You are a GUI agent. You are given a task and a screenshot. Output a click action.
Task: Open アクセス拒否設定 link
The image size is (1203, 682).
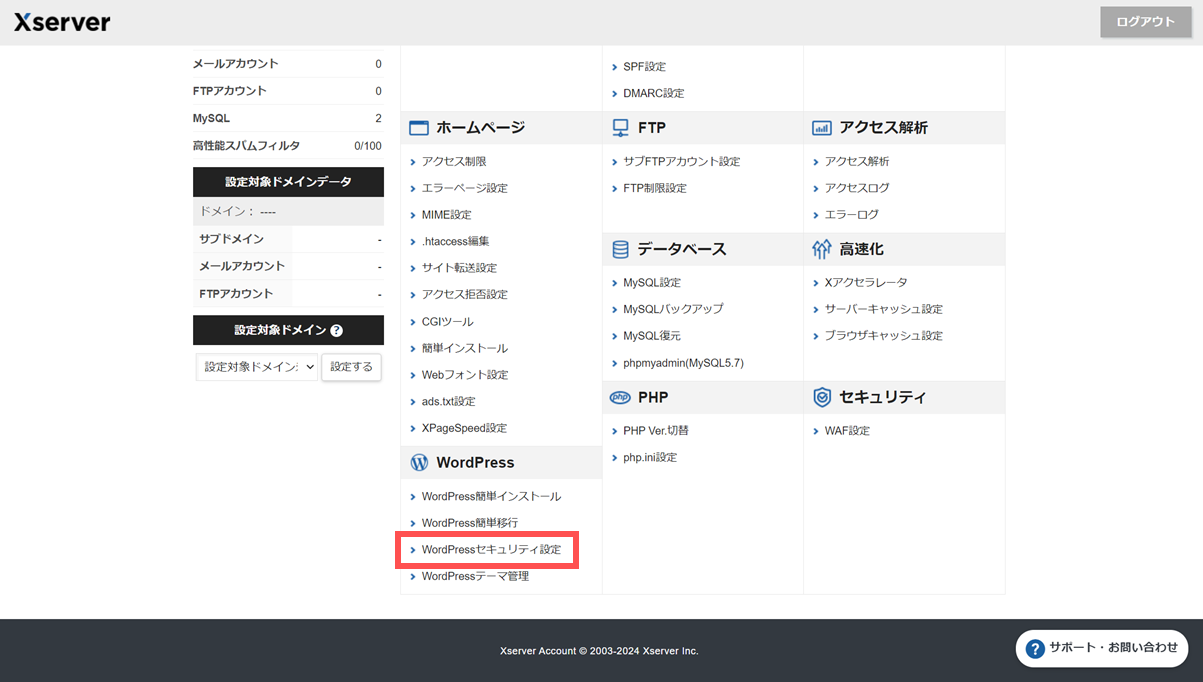coord(465,295)
